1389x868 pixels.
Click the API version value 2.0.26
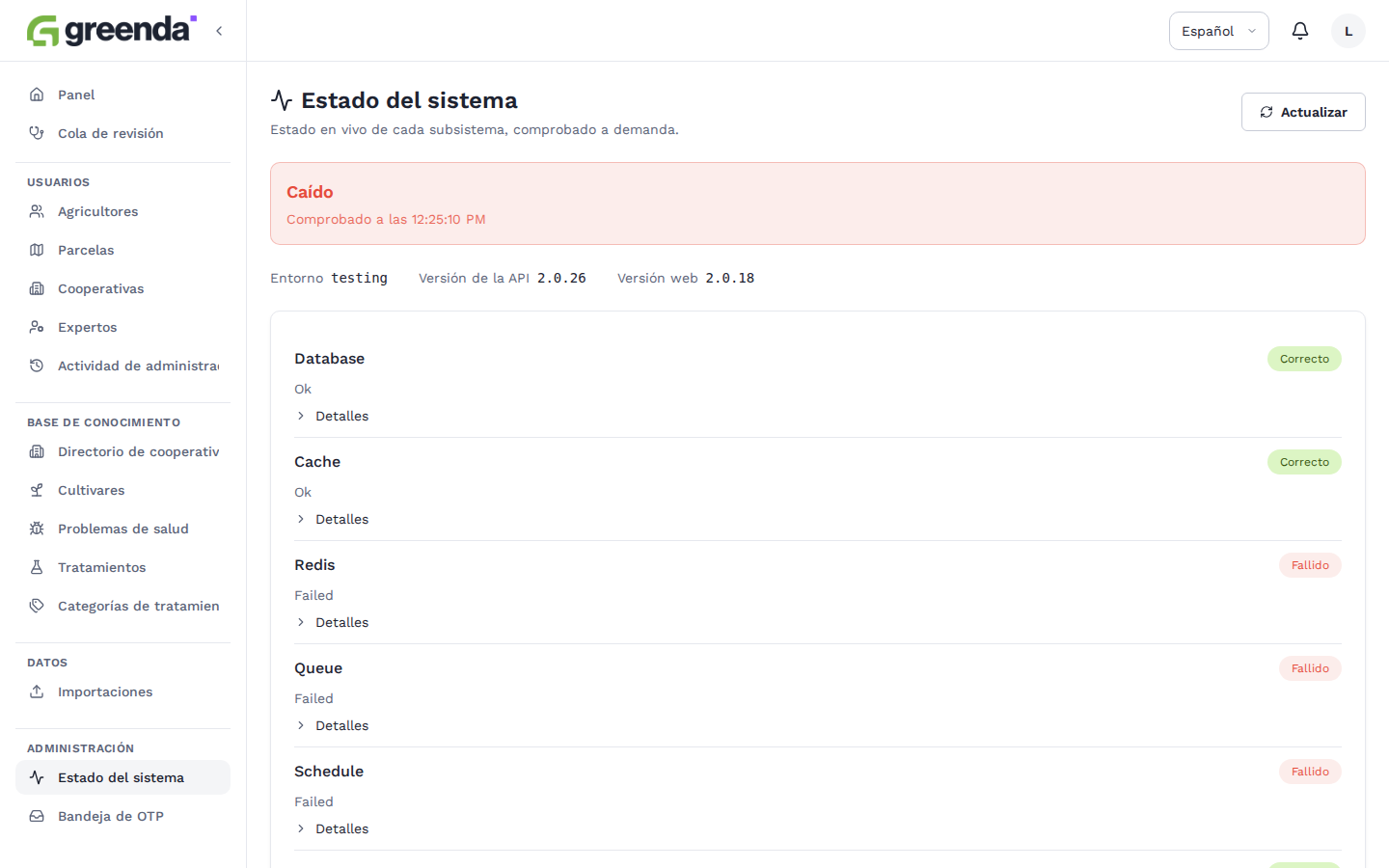pyautogui.click(x=561, y=278)
